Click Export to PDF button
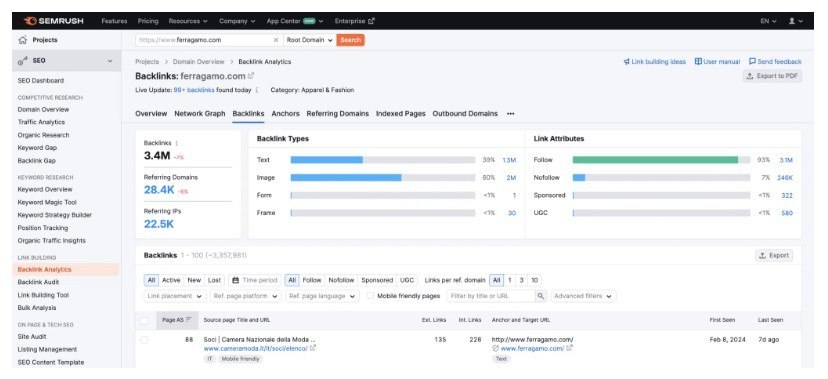The image size is (828, 379). (772, 76)
